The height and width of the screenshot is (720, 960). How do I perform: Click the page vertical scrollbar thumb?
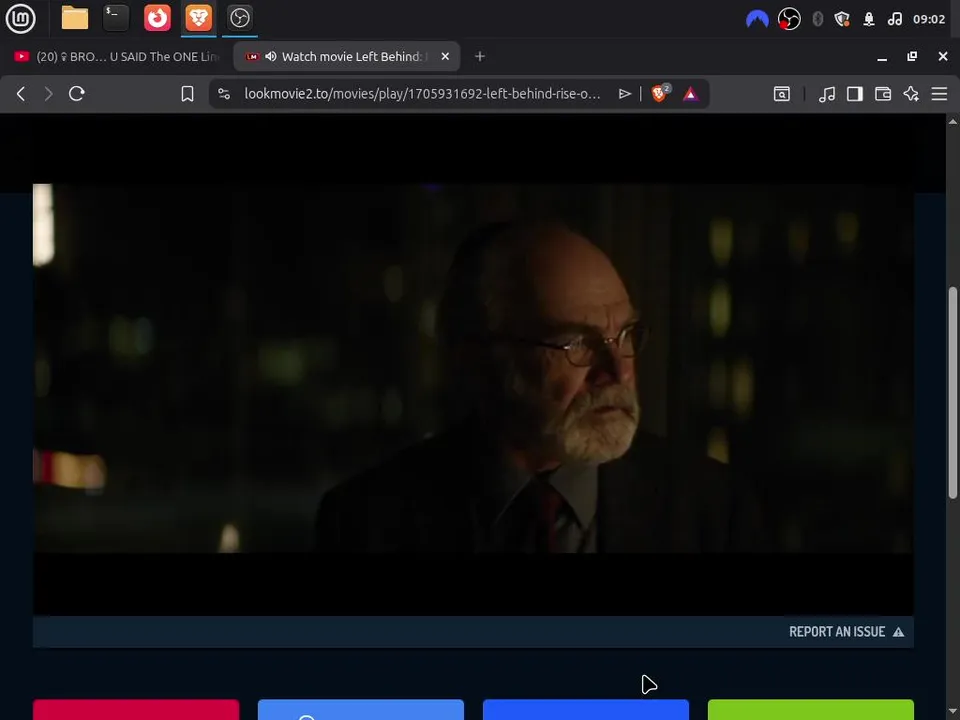953,392
